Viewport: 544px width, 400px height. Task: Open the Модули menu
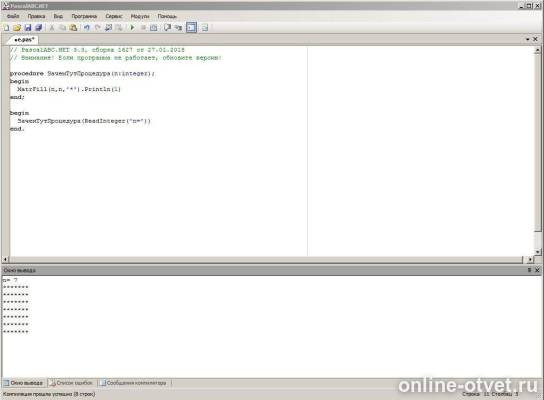click(140, 16)
